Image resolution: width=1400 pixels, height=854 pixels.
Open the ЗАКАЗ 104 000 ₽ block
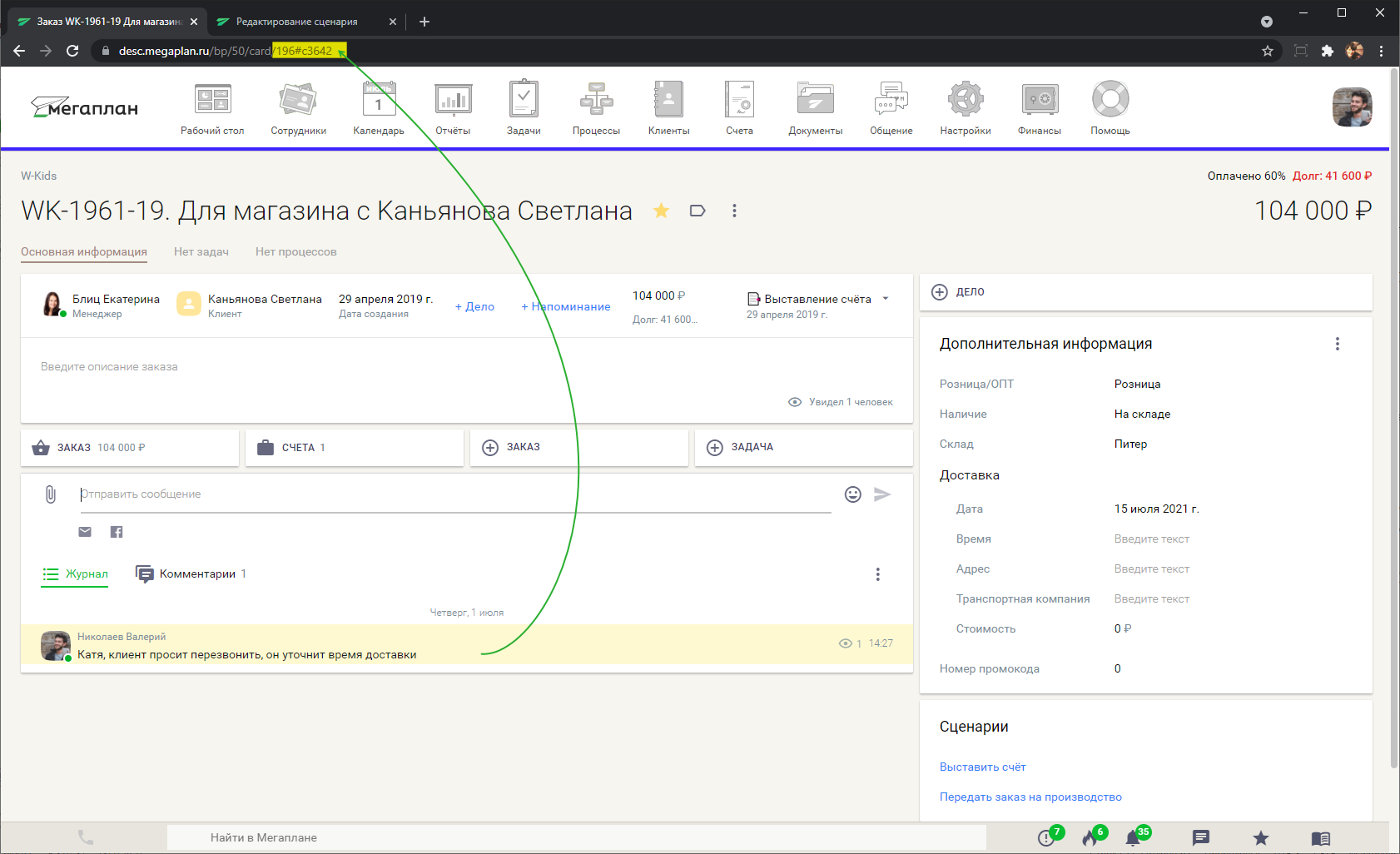(x=130, y=448)
